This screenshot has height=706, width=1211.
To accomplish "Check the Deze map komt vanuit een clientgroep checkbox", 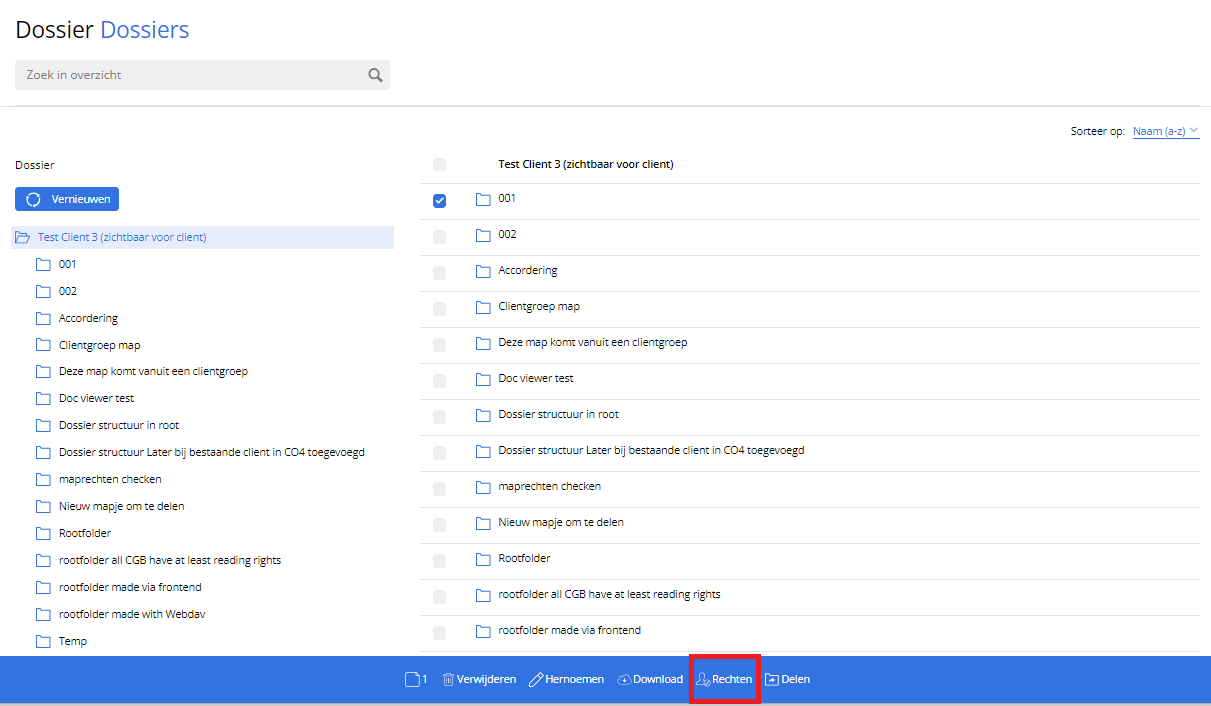I will (x=439, y=345).
